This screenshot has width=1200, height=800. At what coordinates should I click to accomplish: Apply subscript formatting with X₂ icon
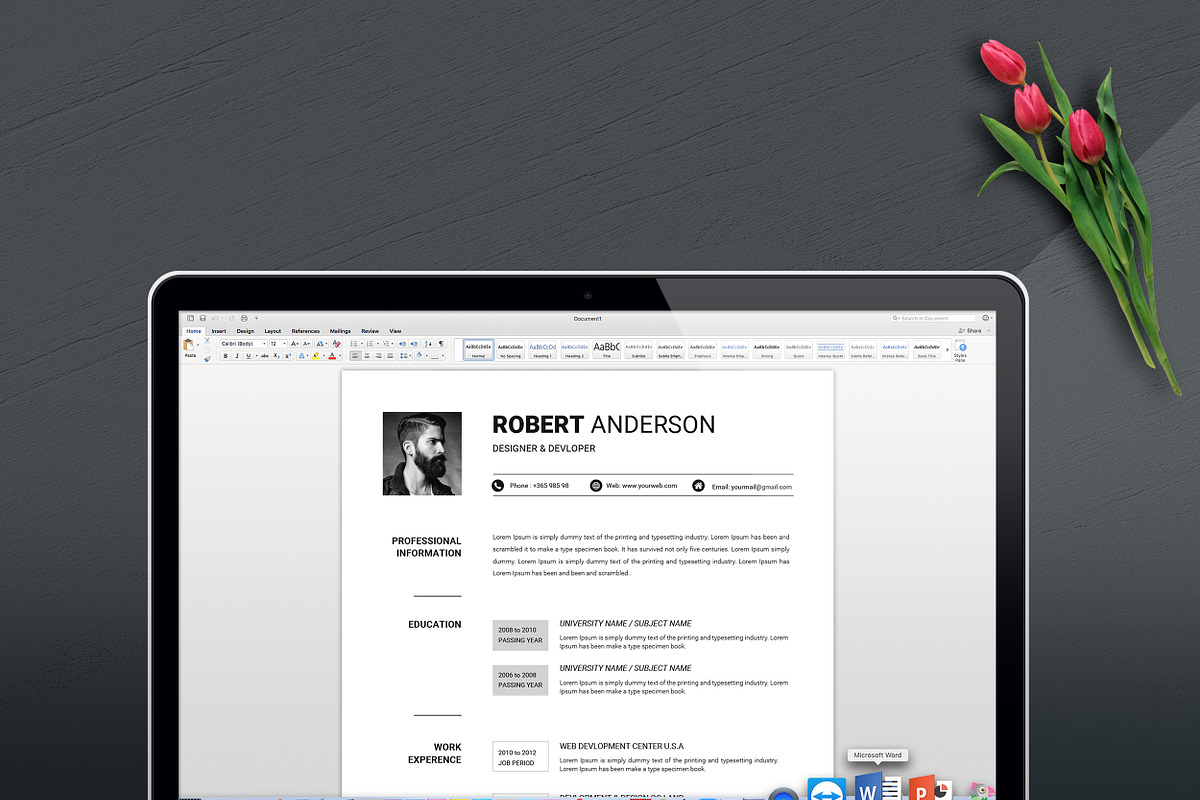[276, 356]
